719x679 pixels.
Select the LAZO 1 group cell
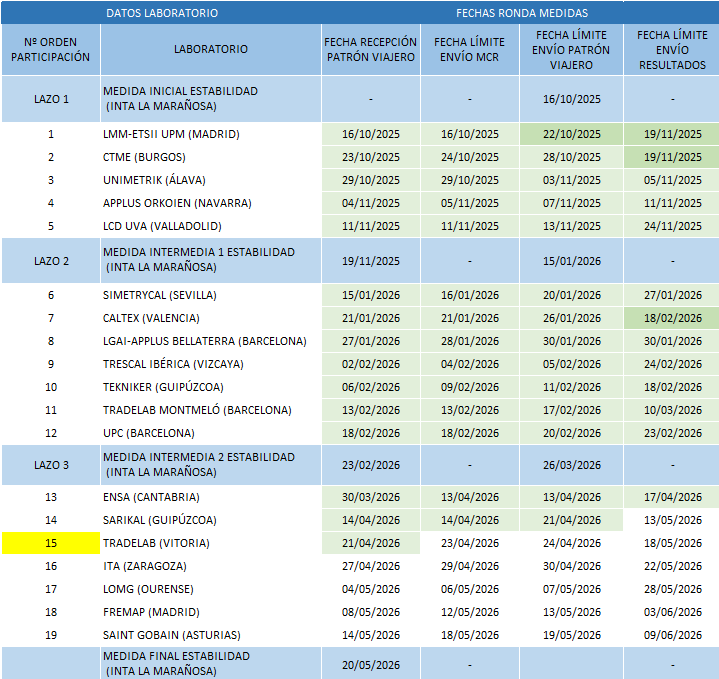click(x=50, y=99)
